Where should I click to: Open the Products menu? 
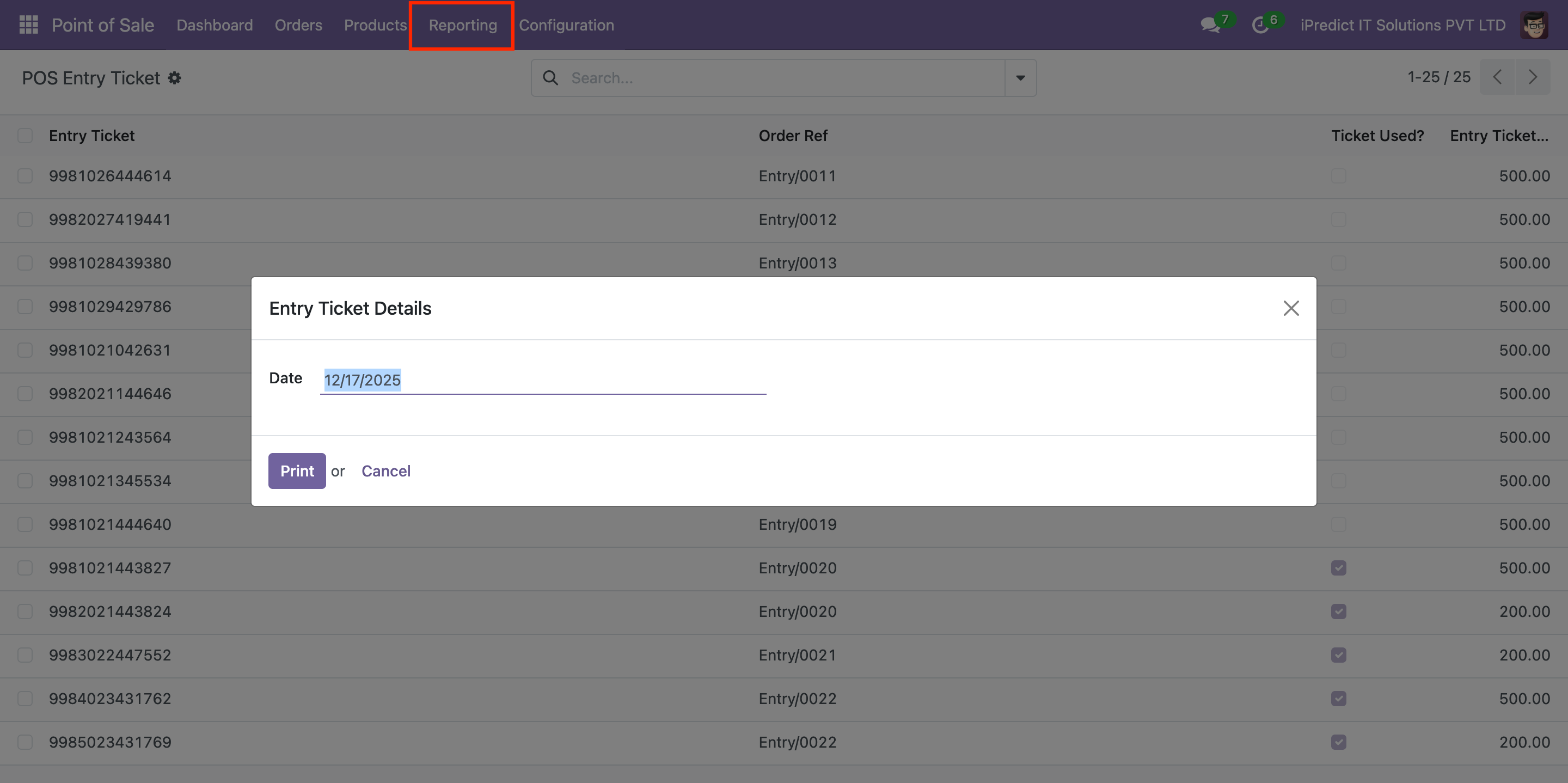tap(375, 25)
